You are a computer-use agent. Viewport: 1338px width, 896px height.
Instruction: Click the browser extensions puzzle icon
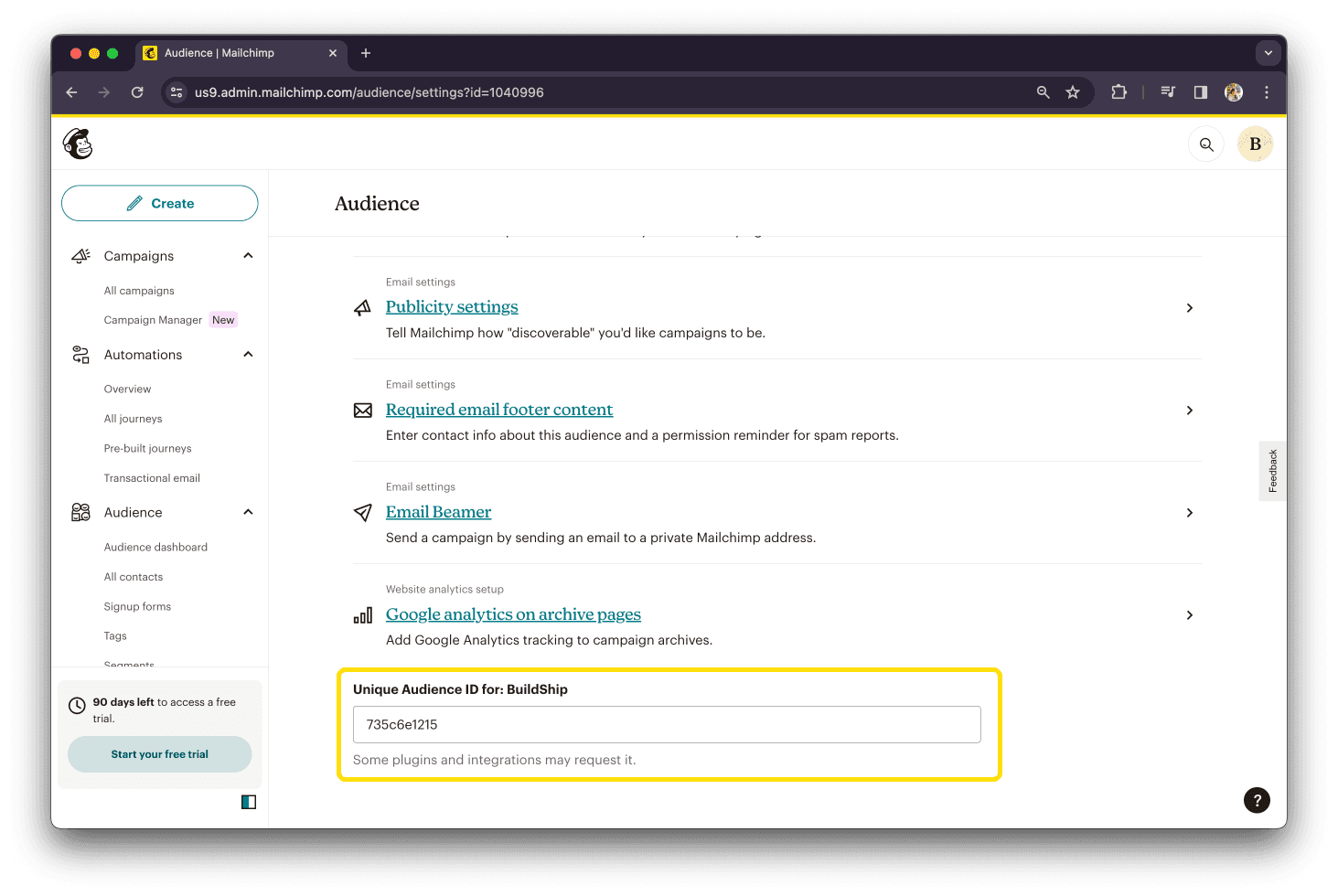click(1119, 92)
